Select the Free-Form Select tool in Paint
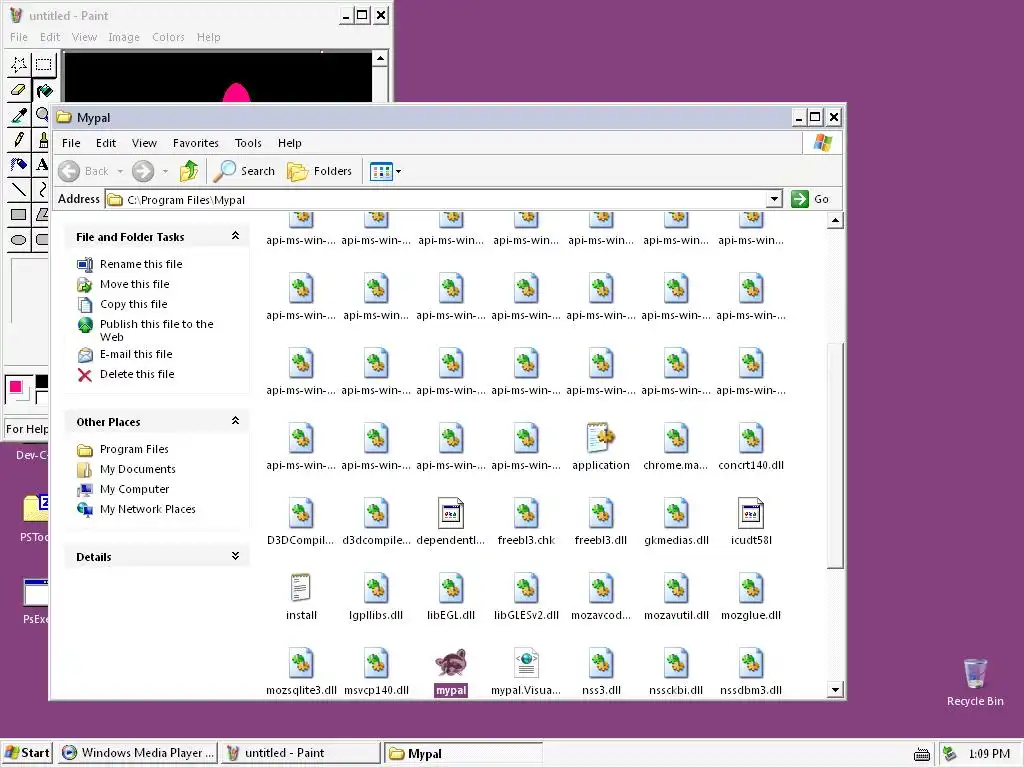This screenshot has height=768, width=1024. pos(19,65)
